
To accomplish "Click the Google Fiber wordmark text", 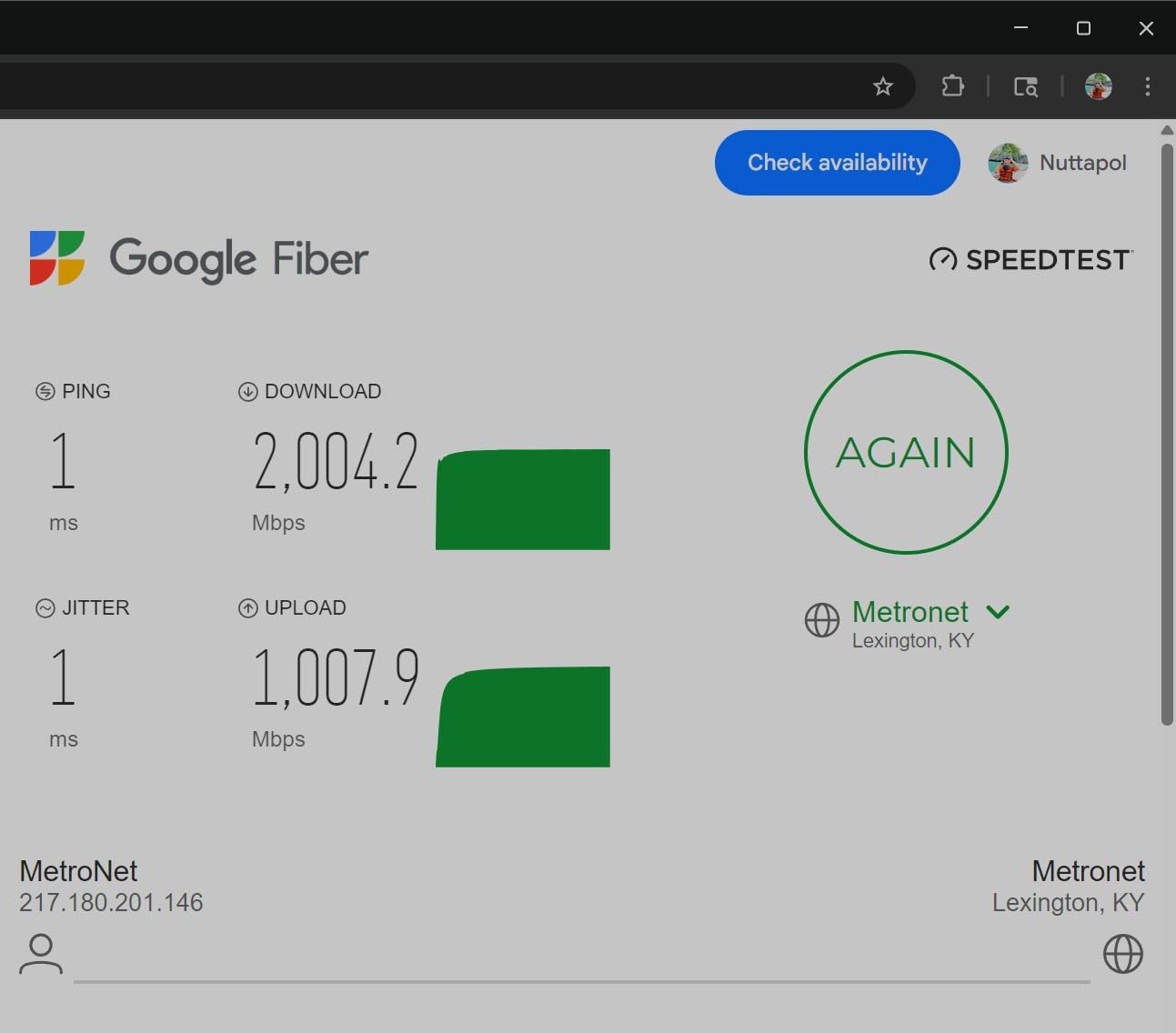I will coord(239,260).
